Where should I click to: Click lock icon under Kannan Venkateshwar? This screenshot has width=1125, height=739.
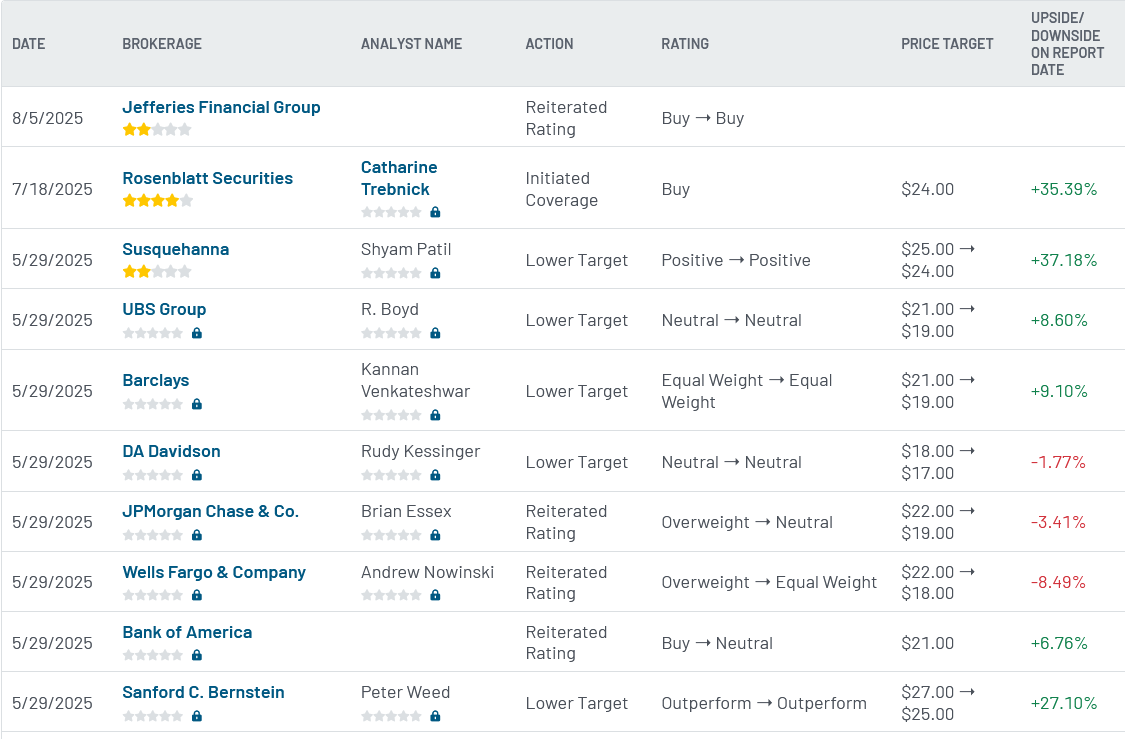(435, 415)
